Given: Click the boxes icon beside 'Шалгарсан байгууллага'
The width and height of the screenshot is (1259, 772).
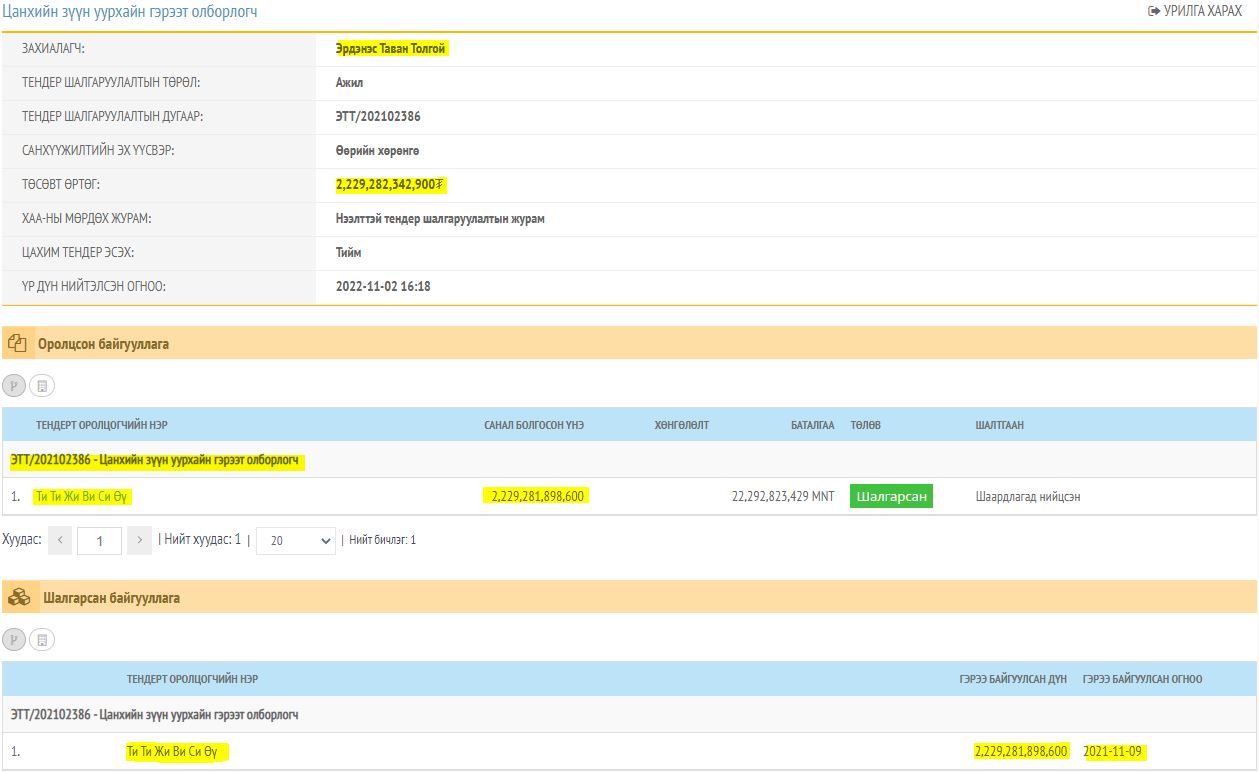Looking at the screenshot, I should point(19,598).
